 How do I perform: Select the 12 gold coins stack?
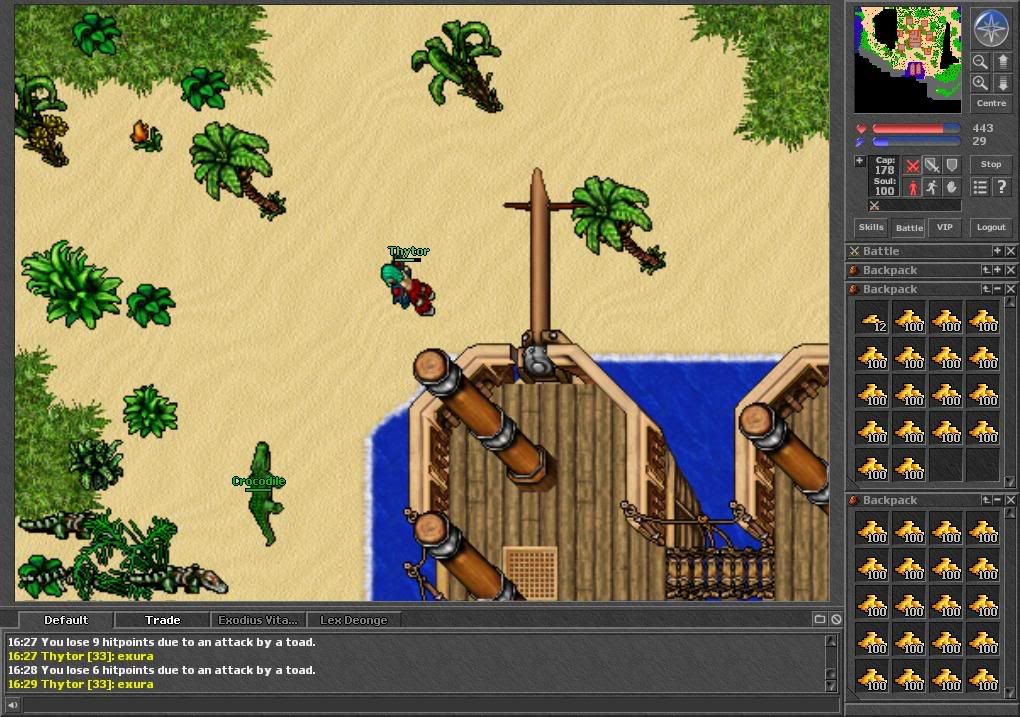coord(872,319)
